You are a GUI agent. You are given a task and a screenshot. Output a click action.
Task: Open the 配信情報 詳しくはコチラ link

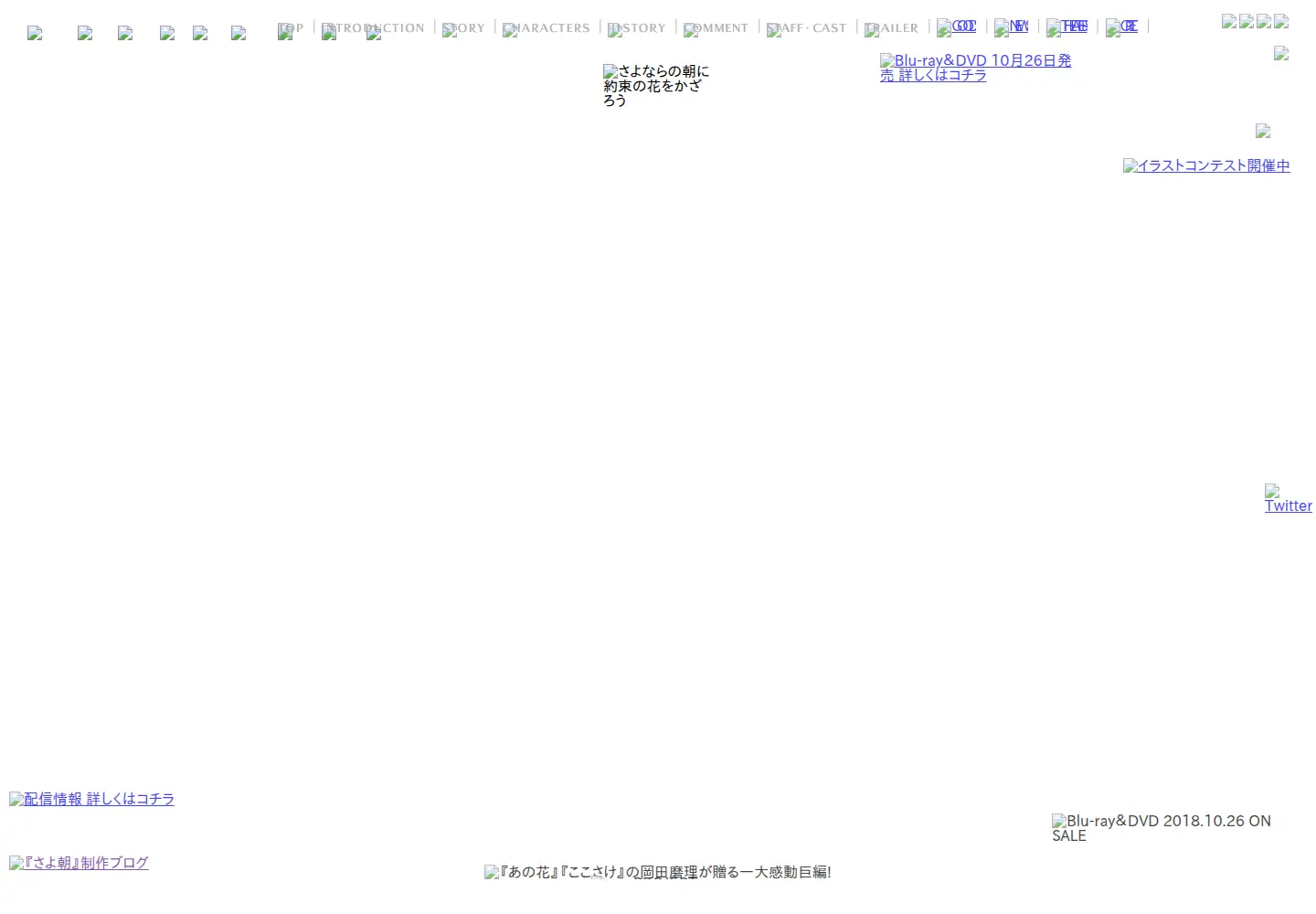click(x=91, y=799)
